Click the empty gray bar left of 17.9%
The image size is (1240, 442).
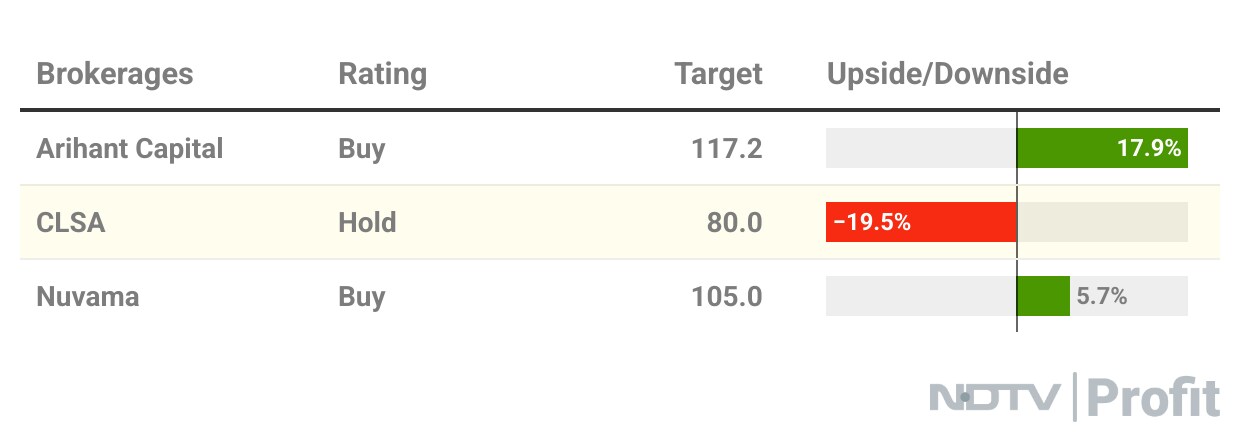click(x=920, y=149)
